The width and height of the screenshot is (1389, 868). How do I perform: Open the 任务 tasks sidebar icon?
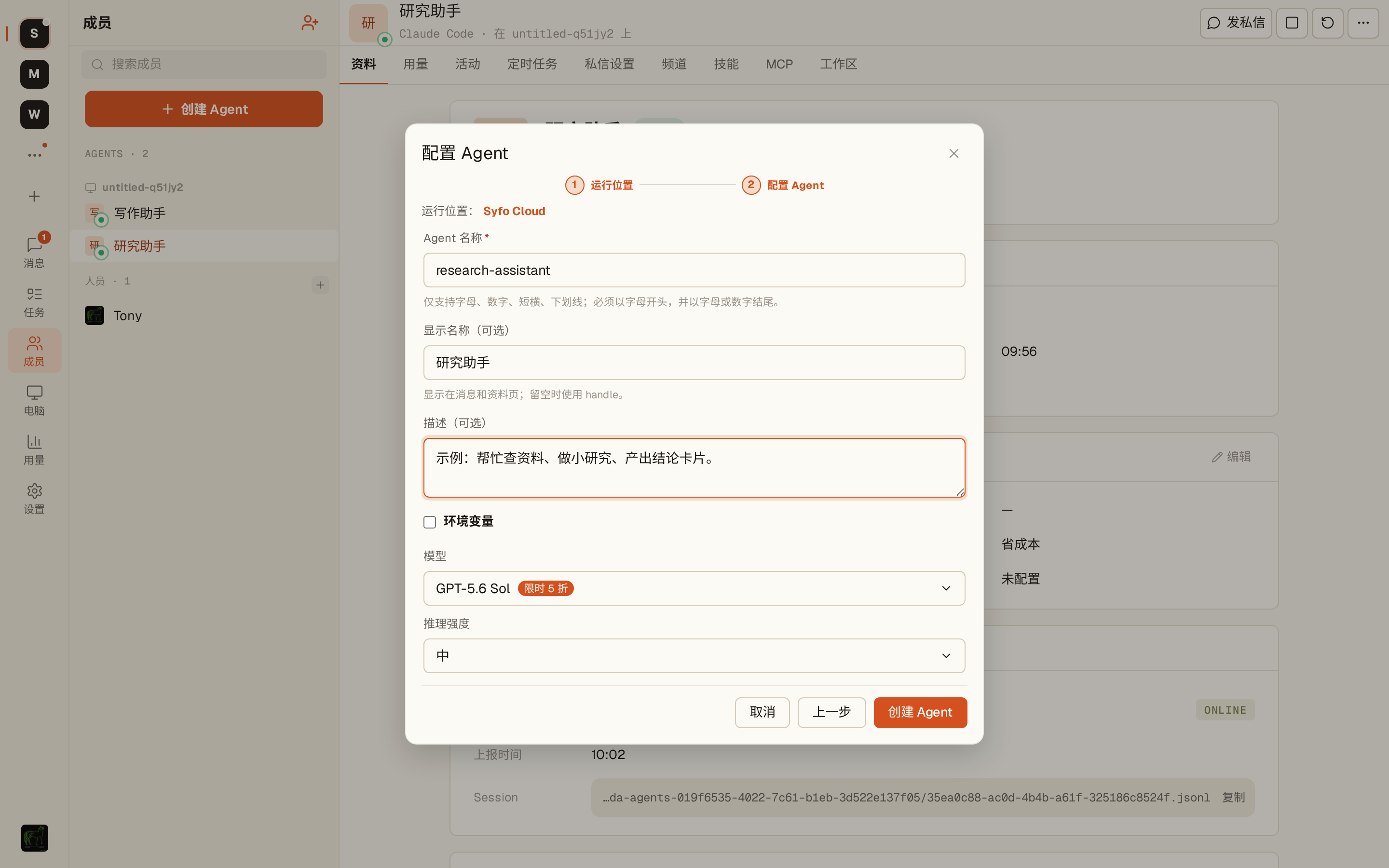pos(34,302)
